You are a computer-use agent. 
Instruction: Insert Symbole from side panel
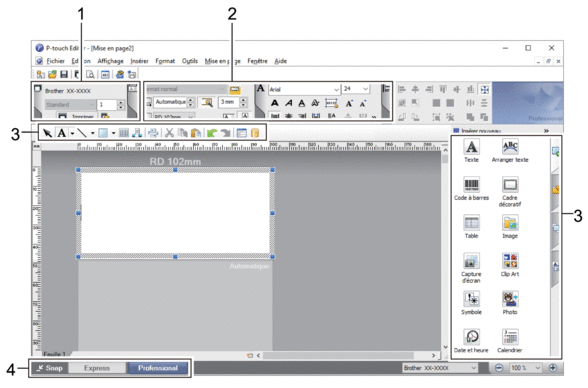point(471,303)
